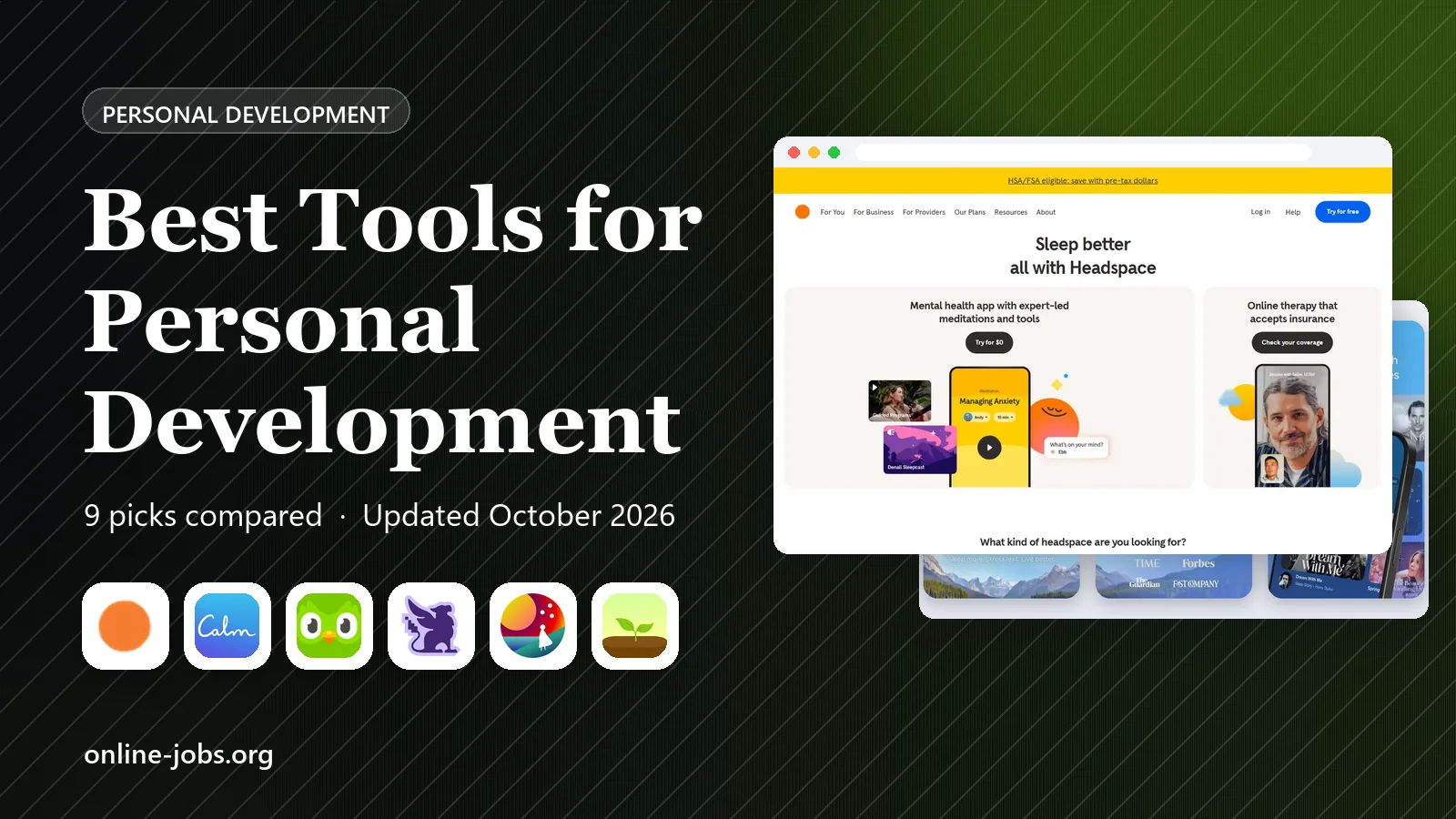Image resolution: width=1456 pixels, height=819 pixels.
Task: Click the Try for free button
Action: click(1342, 212)
